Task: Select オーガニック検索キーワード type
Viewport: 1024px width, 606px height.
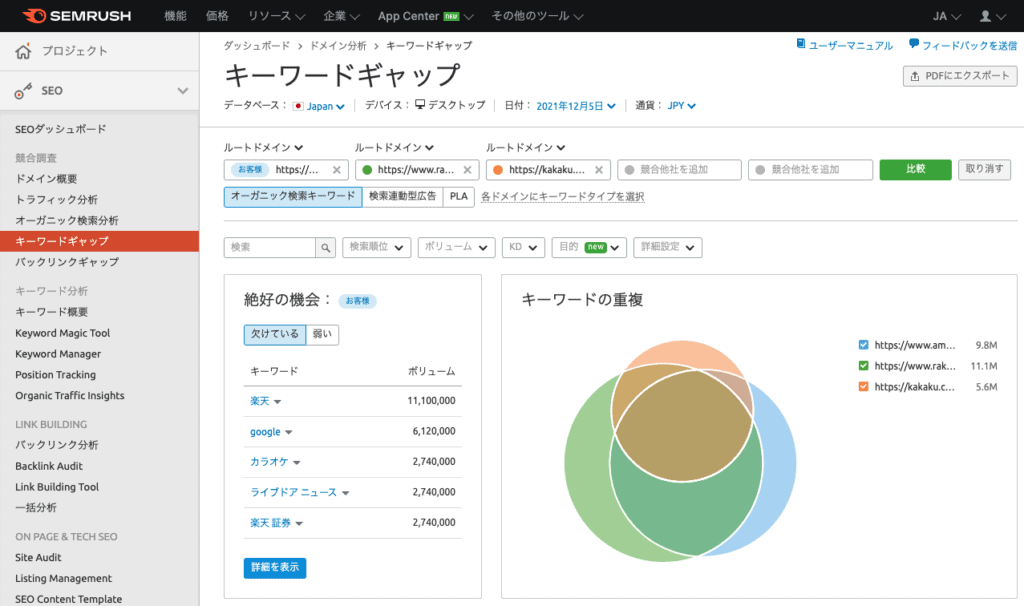Action: 293,197
